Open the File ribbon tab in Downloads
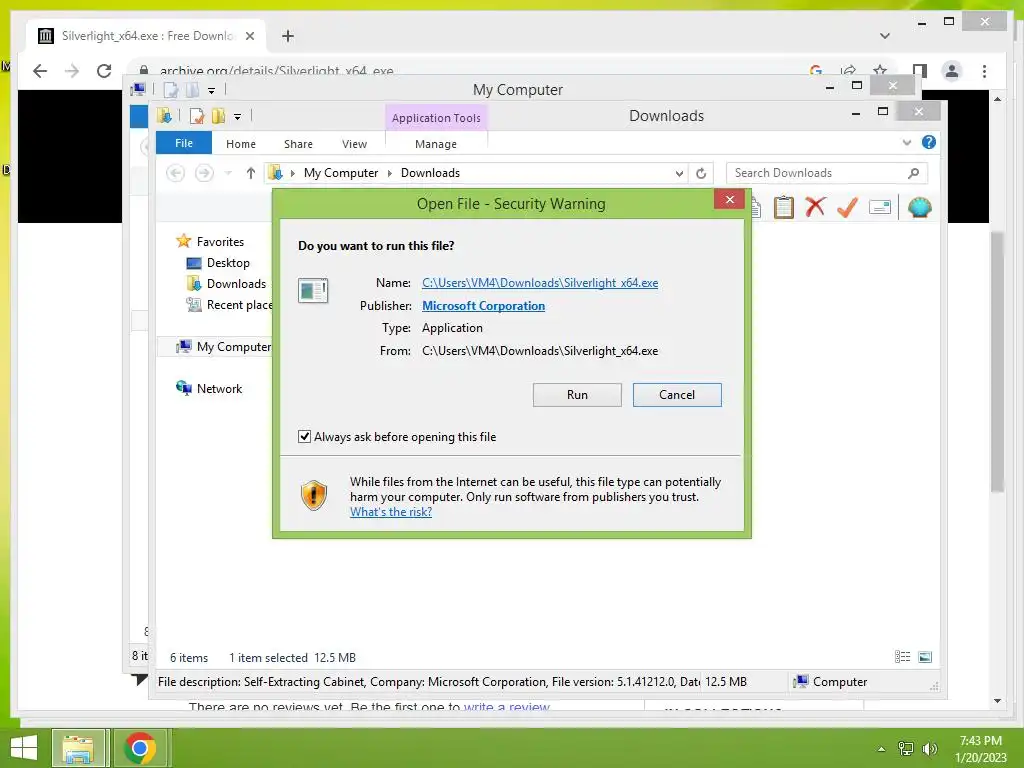This screenshot has width=1024, height=768. [184, 143]
